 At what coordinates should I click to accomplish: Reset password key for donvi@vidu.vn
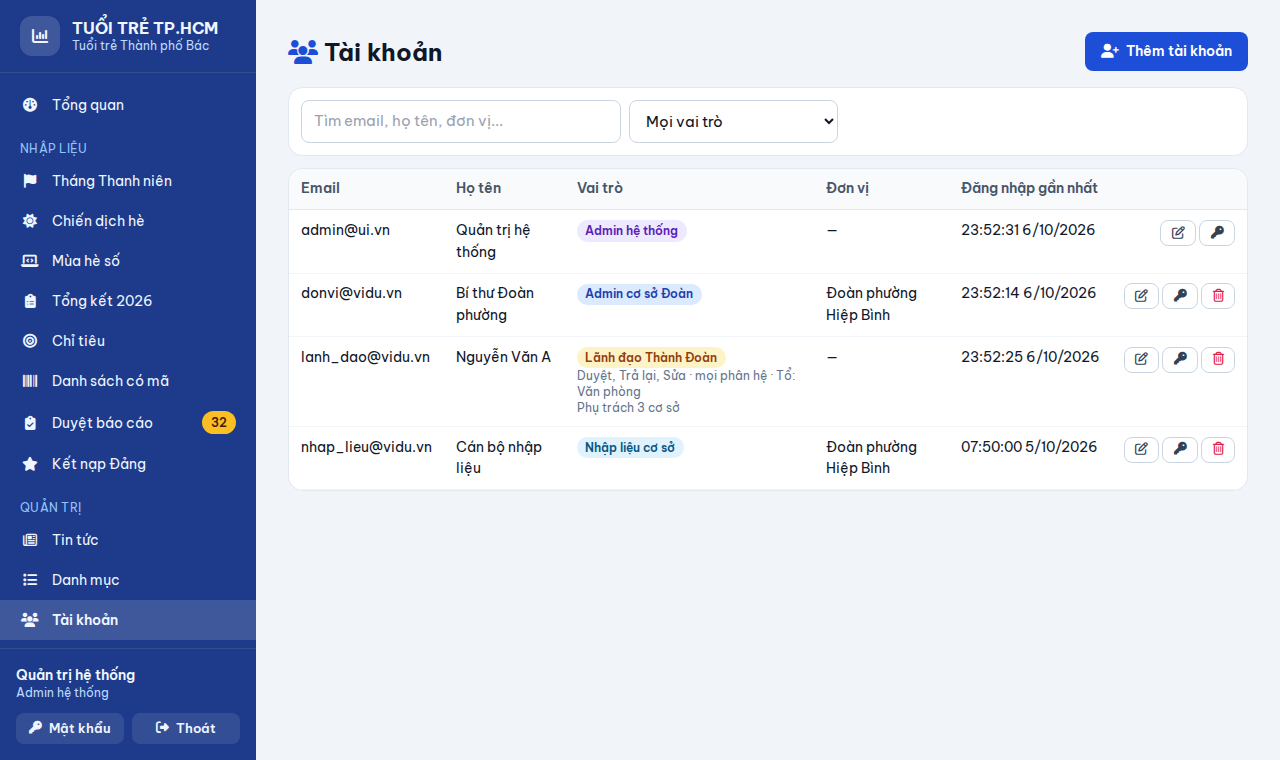(1180, 296)
